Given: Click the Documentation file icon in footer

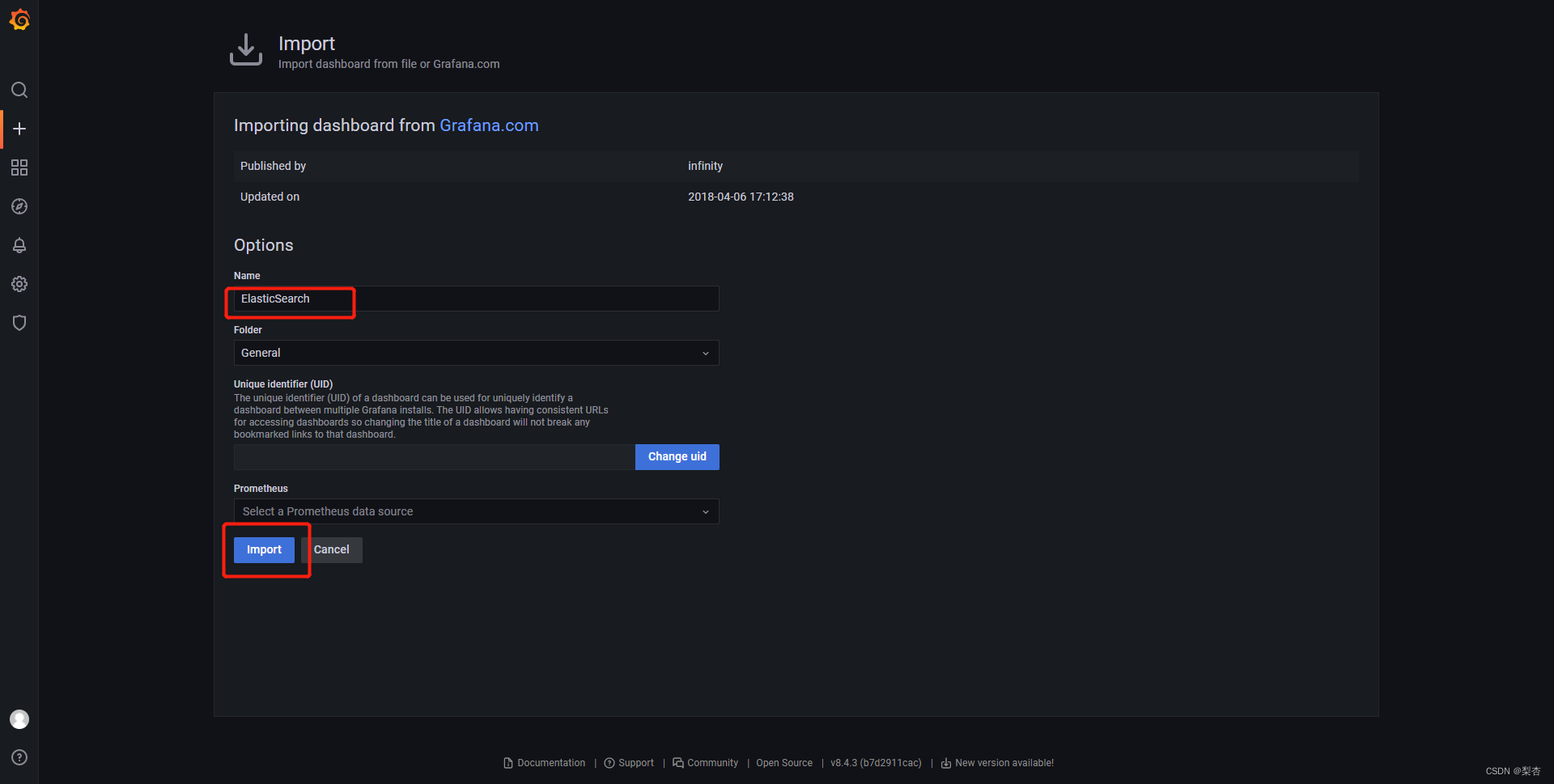Looking at the screenshot, I should 508,763.
